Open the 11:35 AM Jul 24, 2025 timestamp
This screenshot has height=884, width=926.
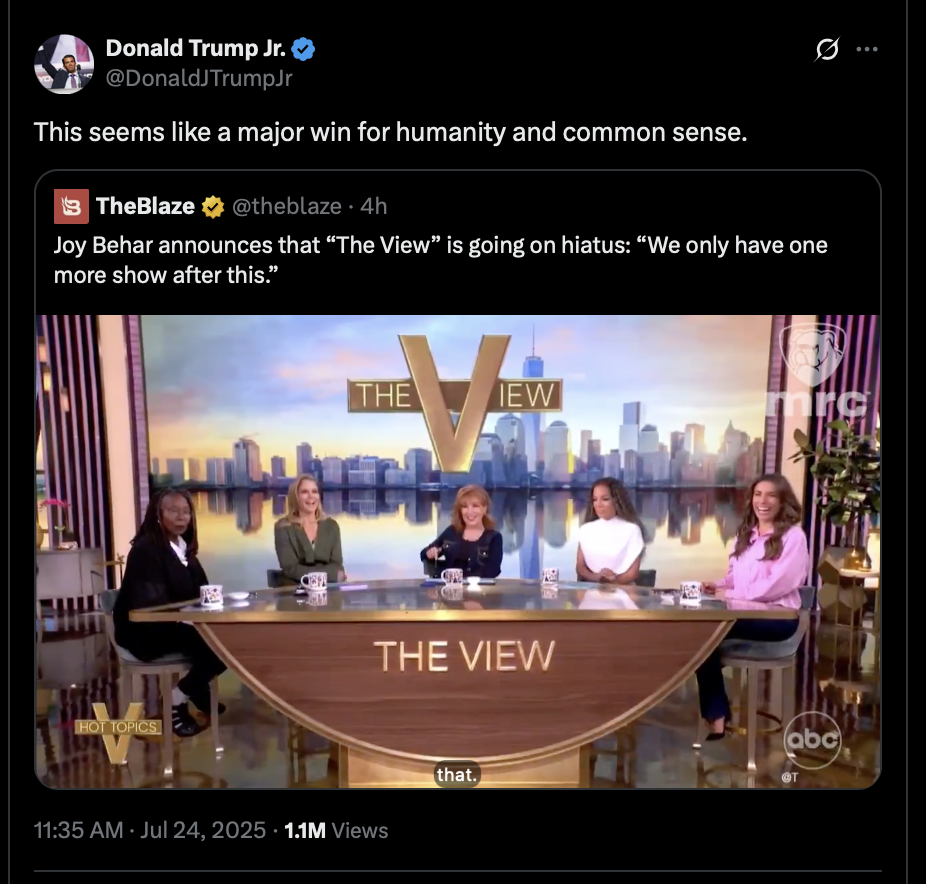tap(150, 830)
